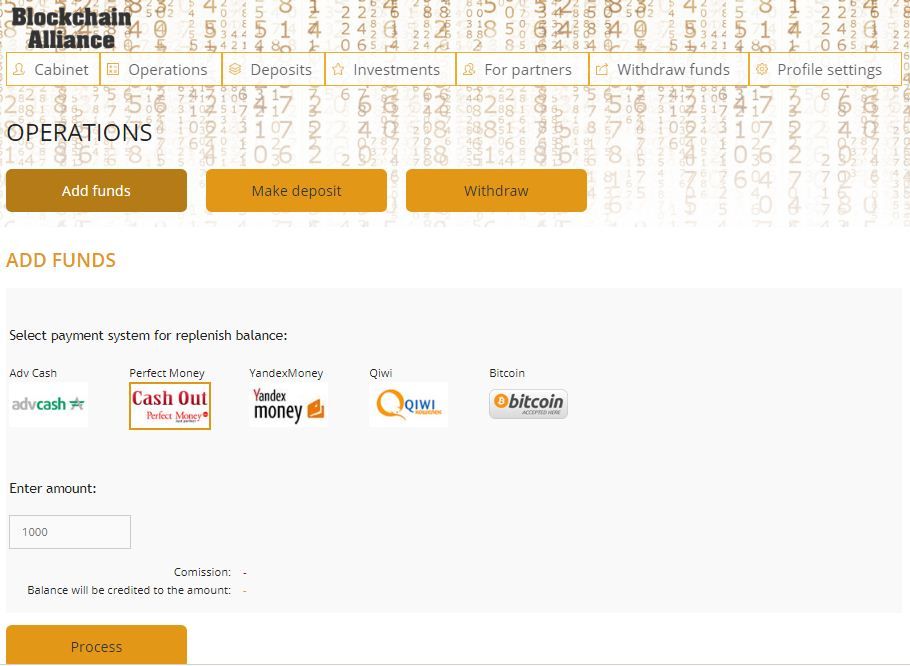The width and height of the screenshot is (910, 666).
Task: Click the 'Enter amount:' label
Action: click(x=53, y=488)
